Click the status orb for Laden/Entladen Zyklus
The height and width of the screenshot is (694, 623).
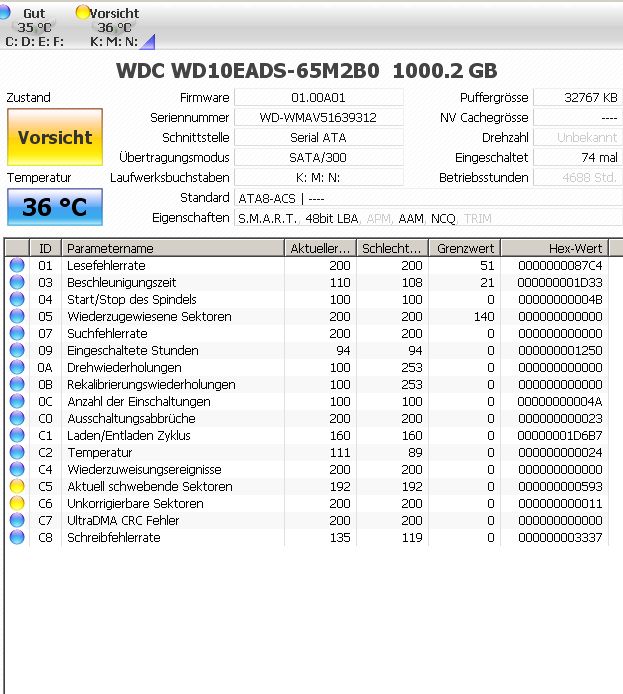17,435
